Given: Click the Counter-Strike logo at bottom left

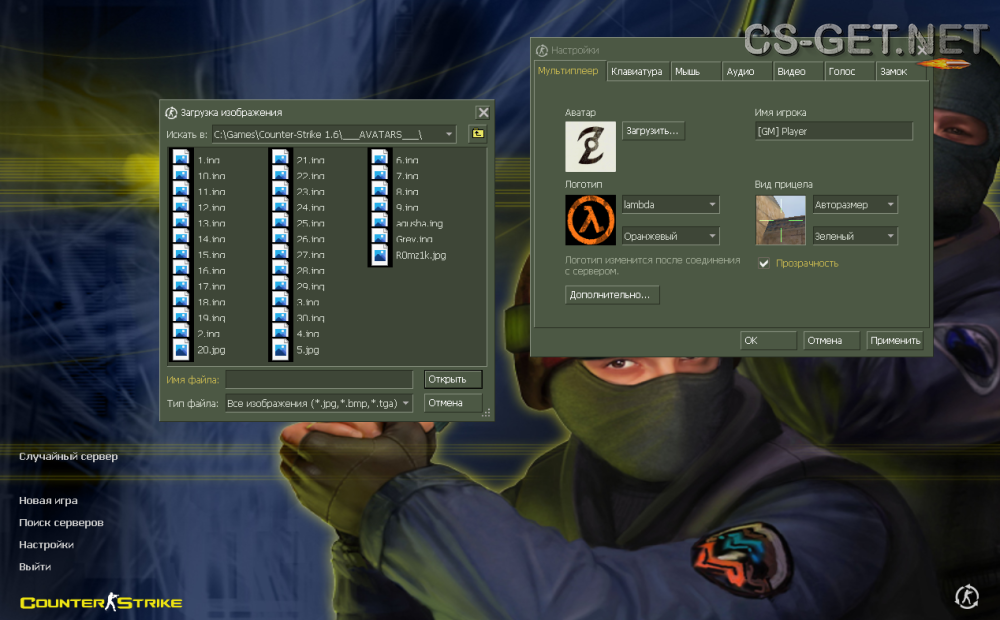Looking at the screenshot, I should [101, 602].
